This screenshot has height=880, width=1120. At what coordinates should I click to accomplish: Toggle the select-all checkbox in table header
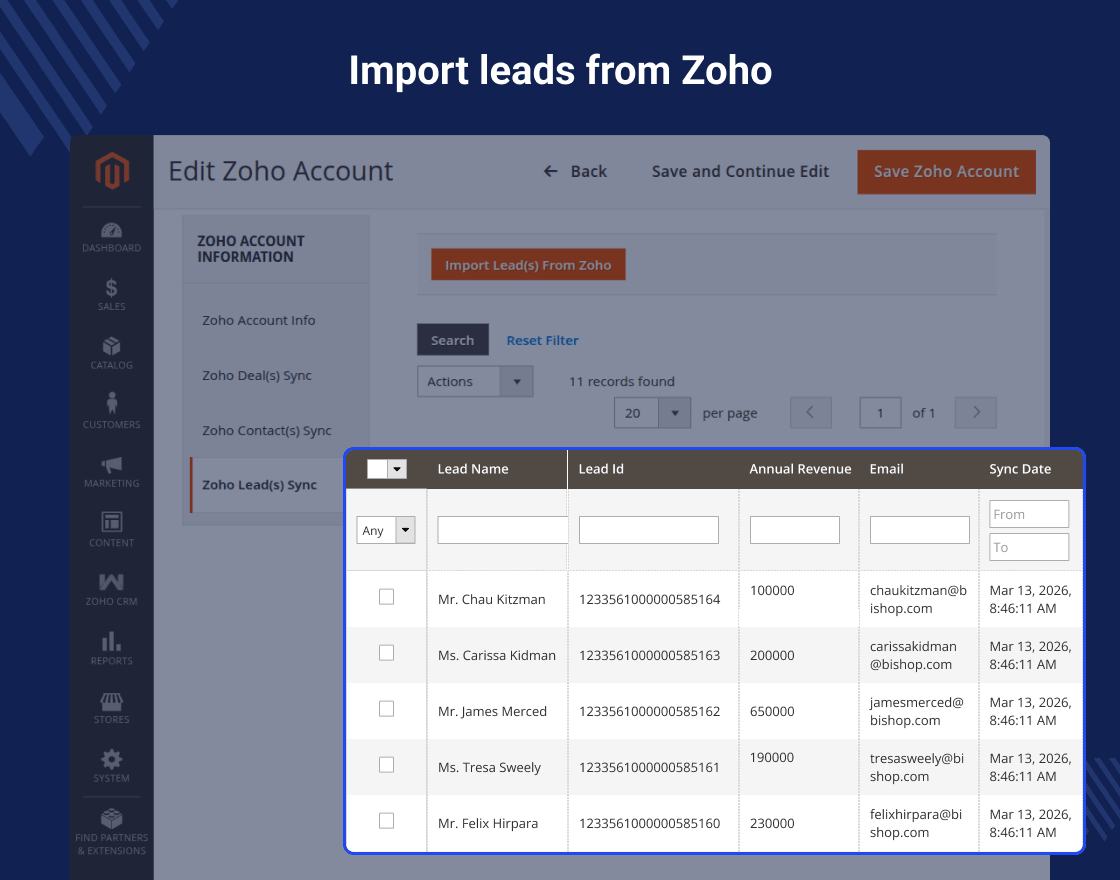click(377, 469)
